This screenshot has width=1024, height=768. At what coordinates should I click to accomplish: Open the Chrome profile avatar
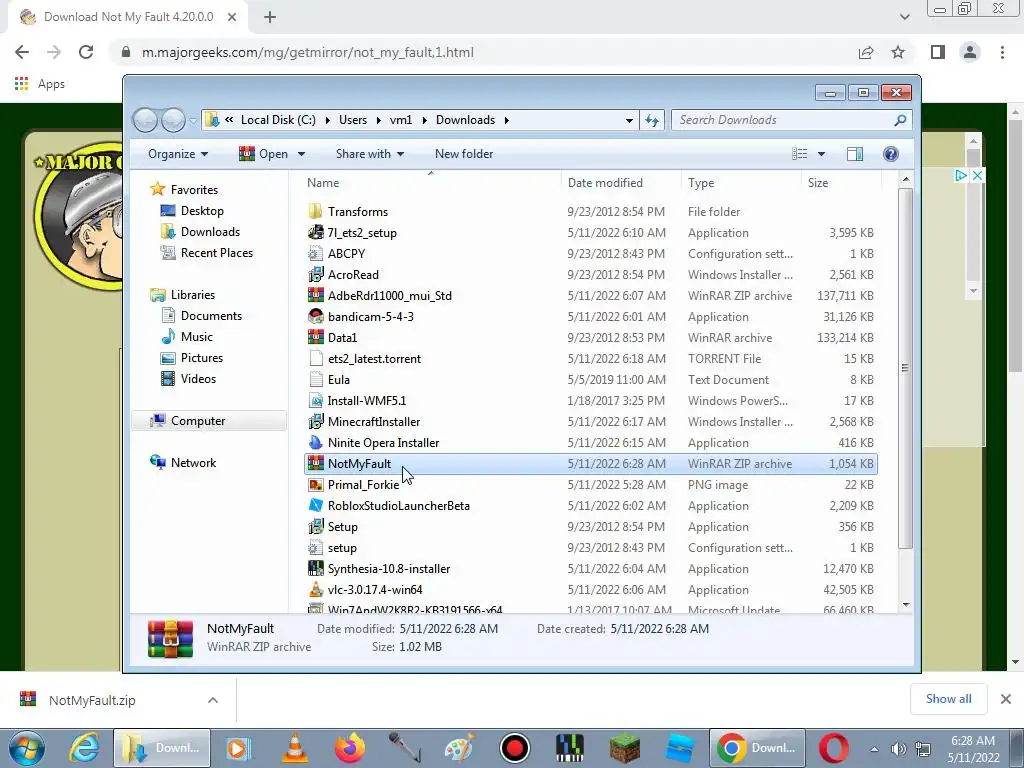coord(970,52)
